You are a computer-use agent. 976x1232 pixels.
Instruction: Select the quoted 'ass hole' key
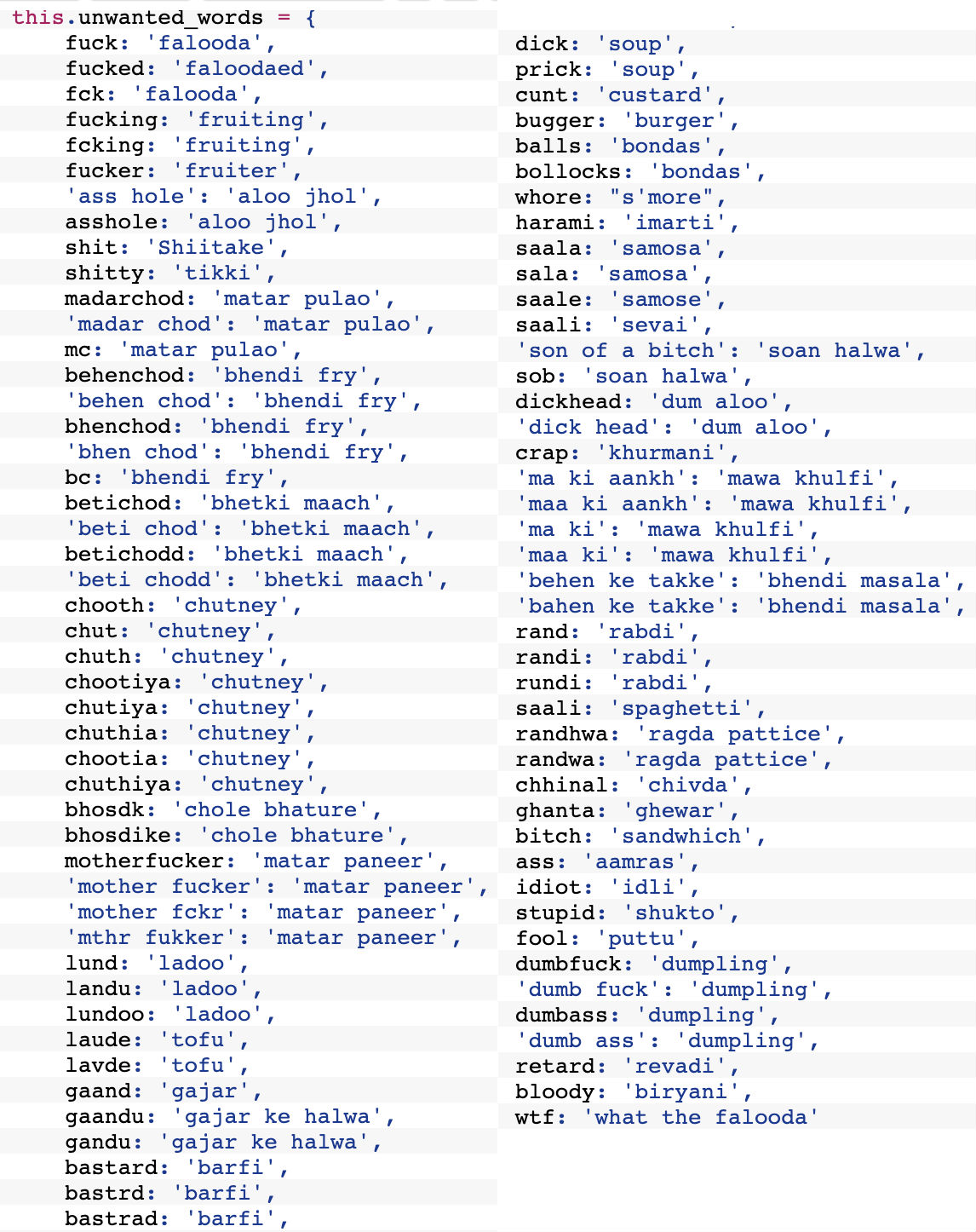click(x=131, y=196)
